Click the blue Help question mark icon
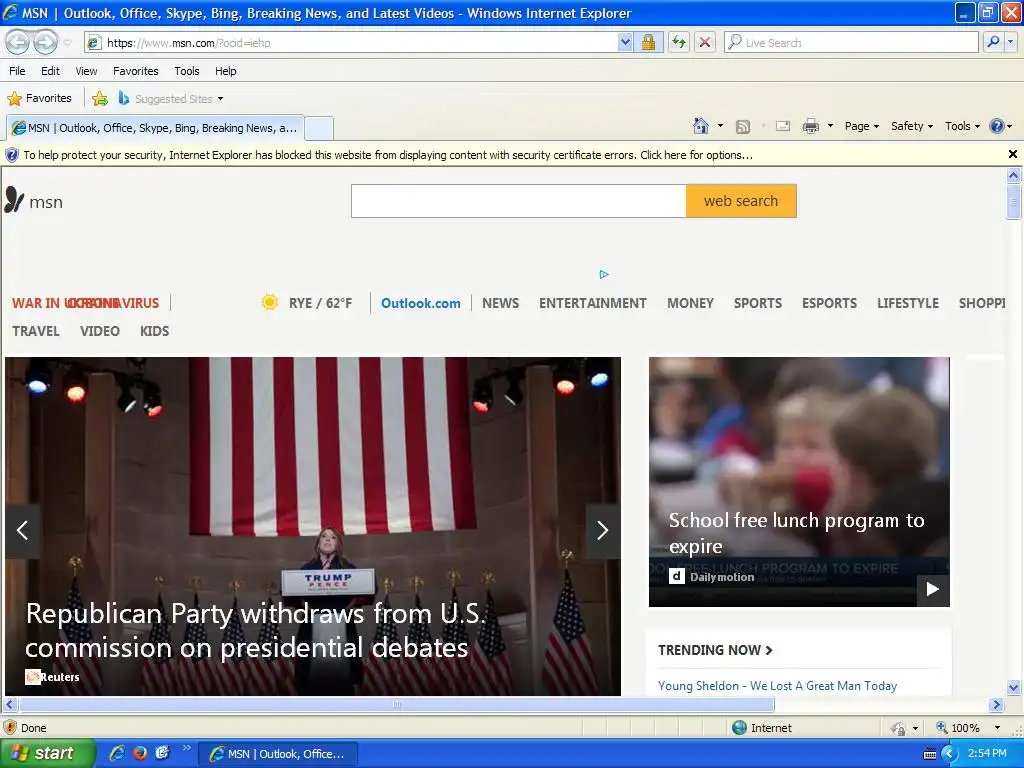The image size is (1024, 768). (x=997, y=126)
